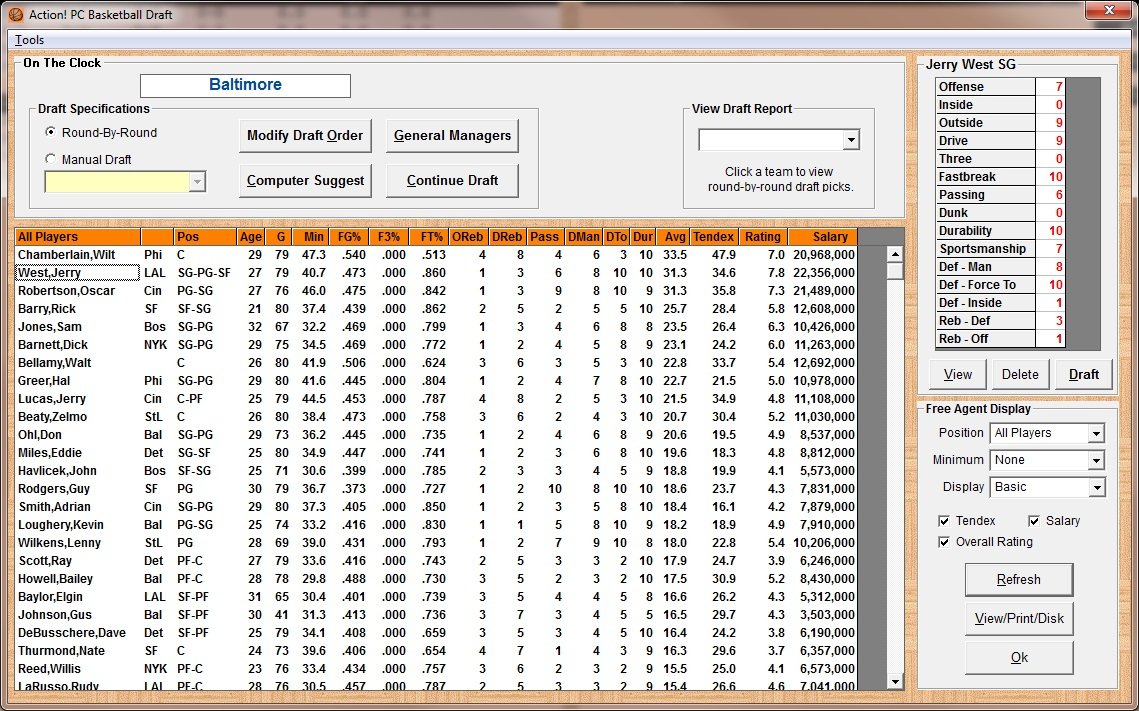Expand the Minimum filter dropdown
The width and height of the screenshot is (1139, 711).
point(1096,461)
